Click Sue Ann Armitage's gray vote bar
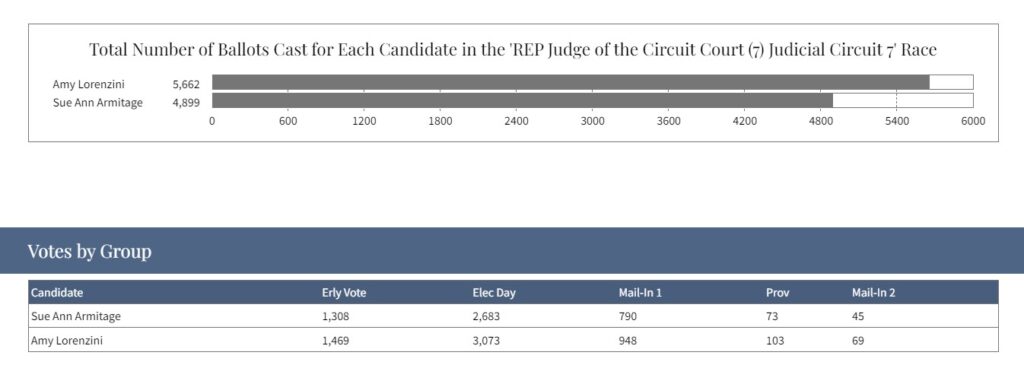Image resolution: width=1024 pixels, height=384 pixels. click(x=522, y=101)
